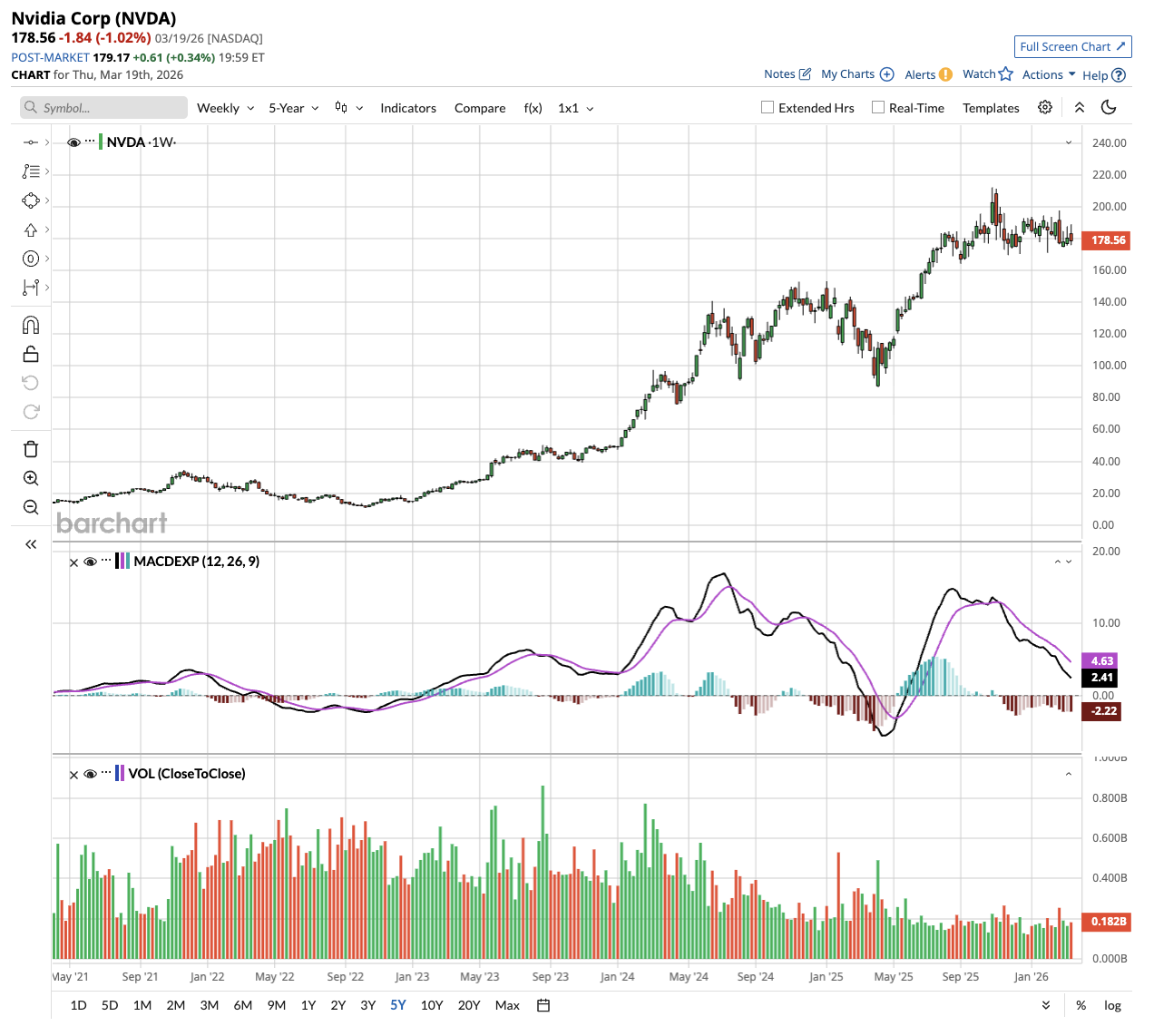Collapse the VOL pane chevron
The height and width of the screenshot is (1036, 1154).
[1069, 774]
